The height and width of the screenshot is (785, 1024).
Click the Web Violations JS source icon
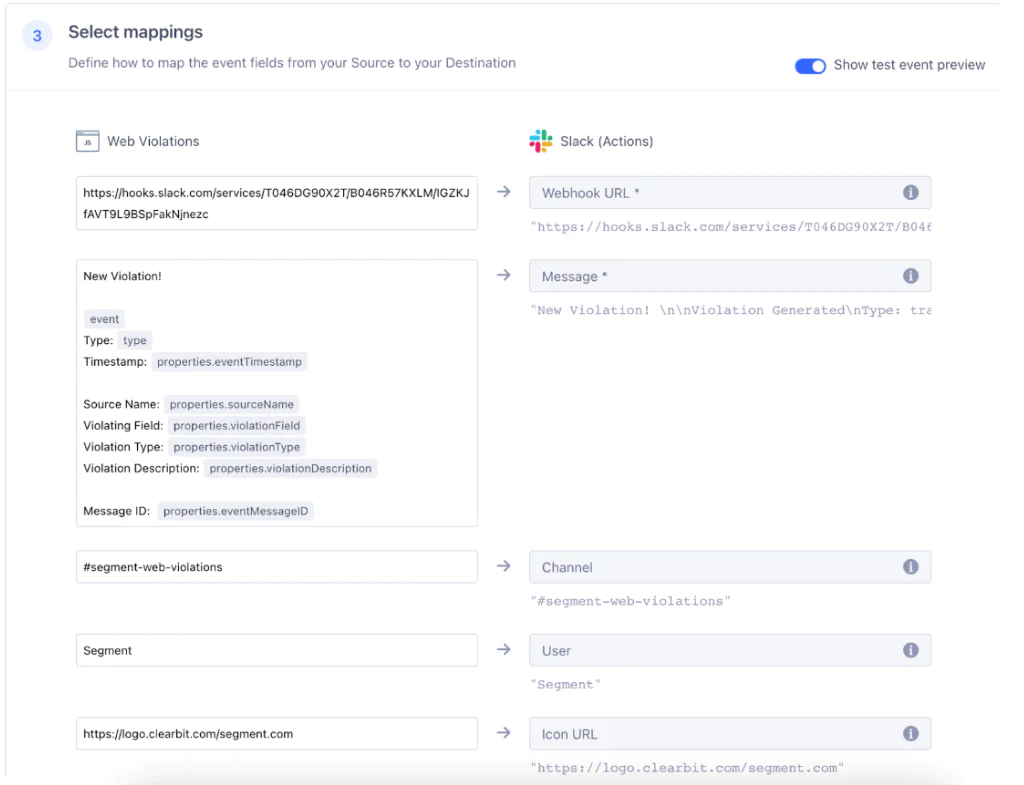pos(88,141)
